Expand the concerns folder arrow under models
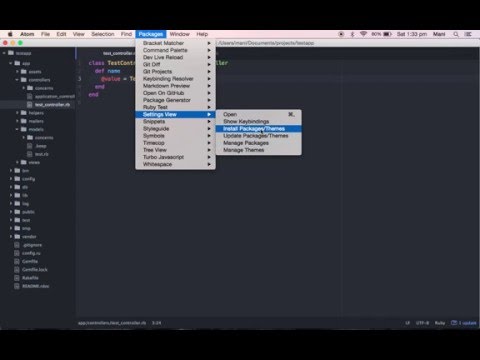 (x=23, y=137)
